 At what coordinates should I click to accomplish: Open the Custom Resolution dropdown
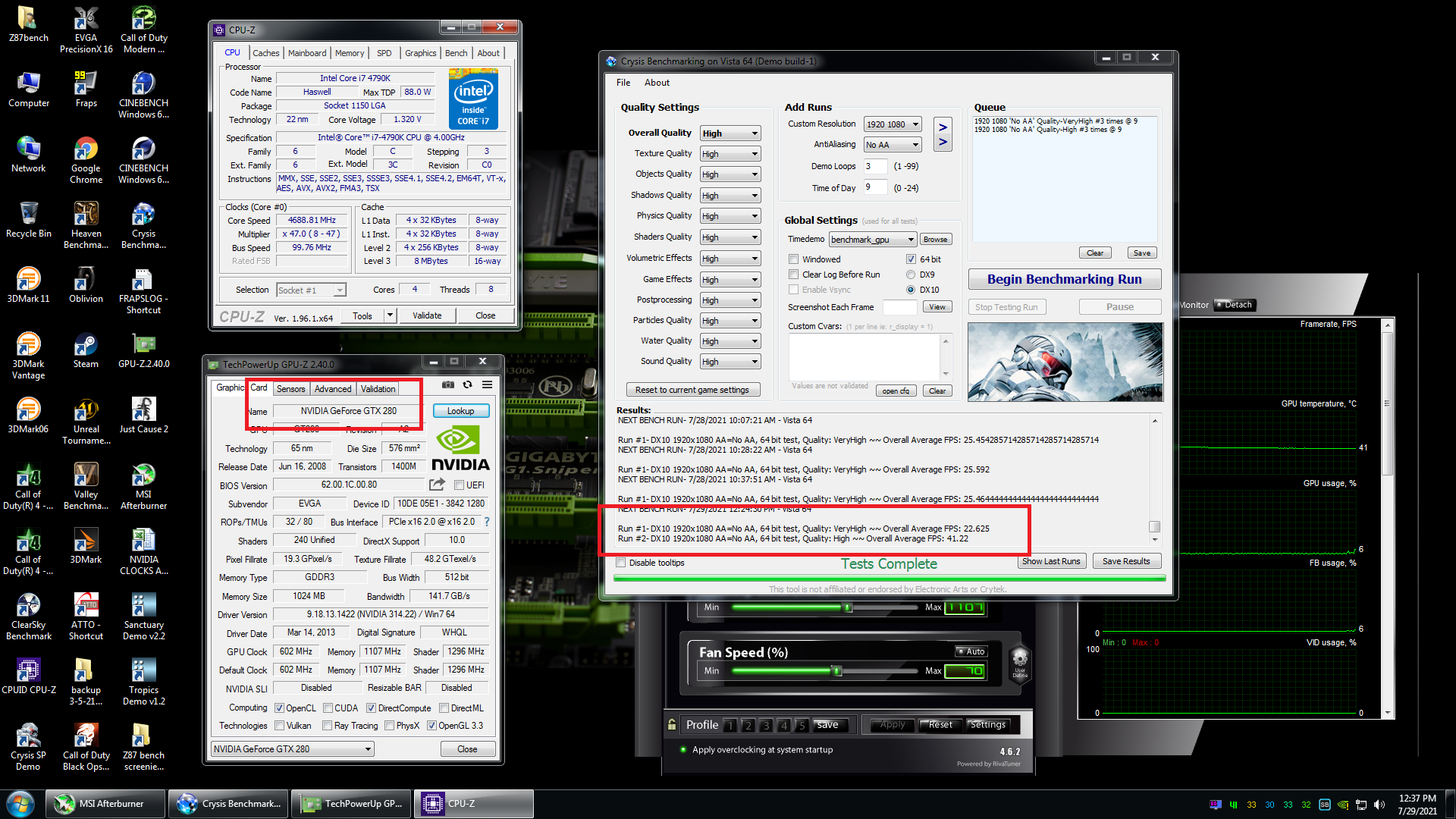pos(893,124)
